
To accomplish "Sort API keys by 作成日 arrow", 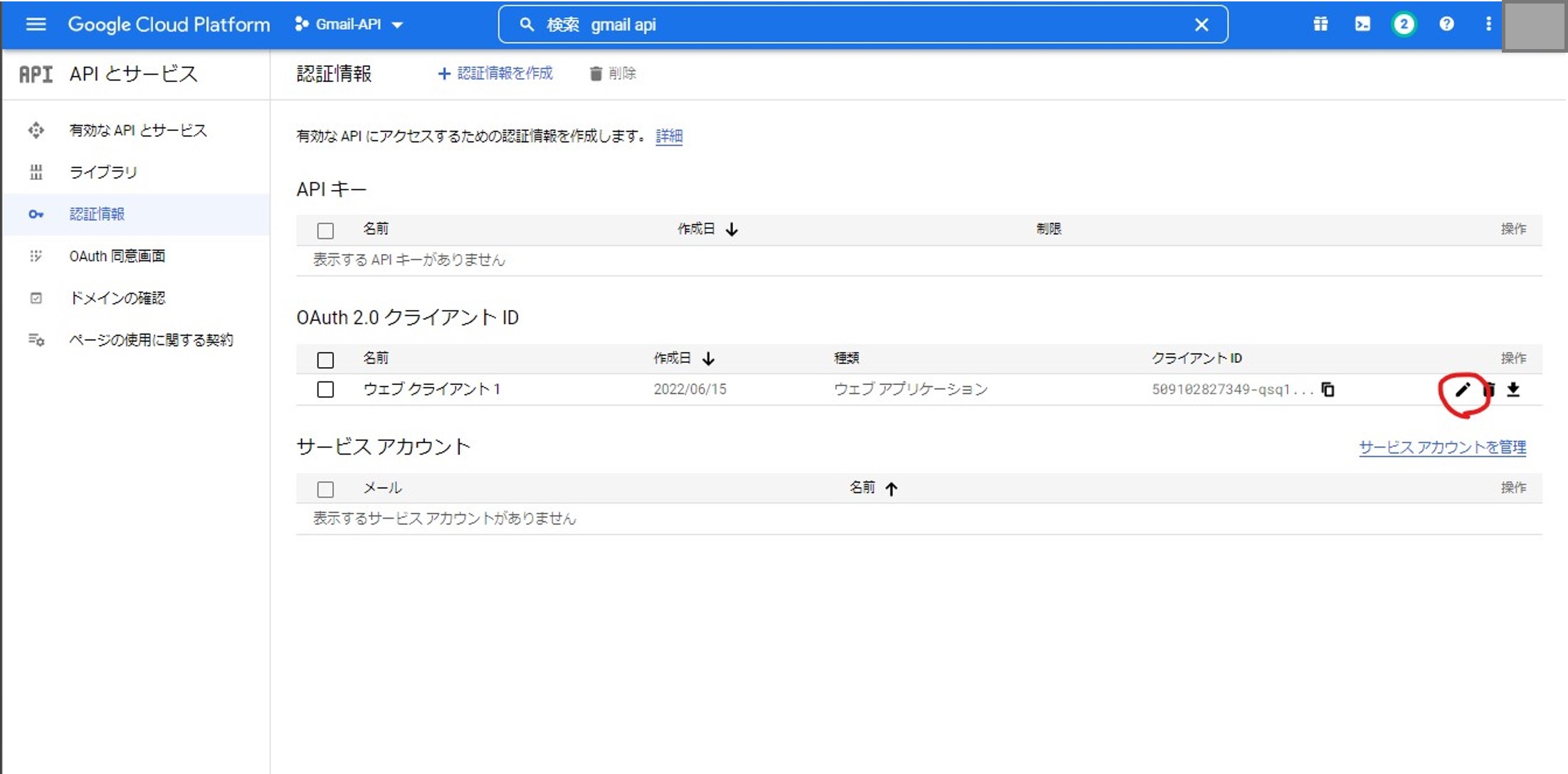I will [732, 230].
